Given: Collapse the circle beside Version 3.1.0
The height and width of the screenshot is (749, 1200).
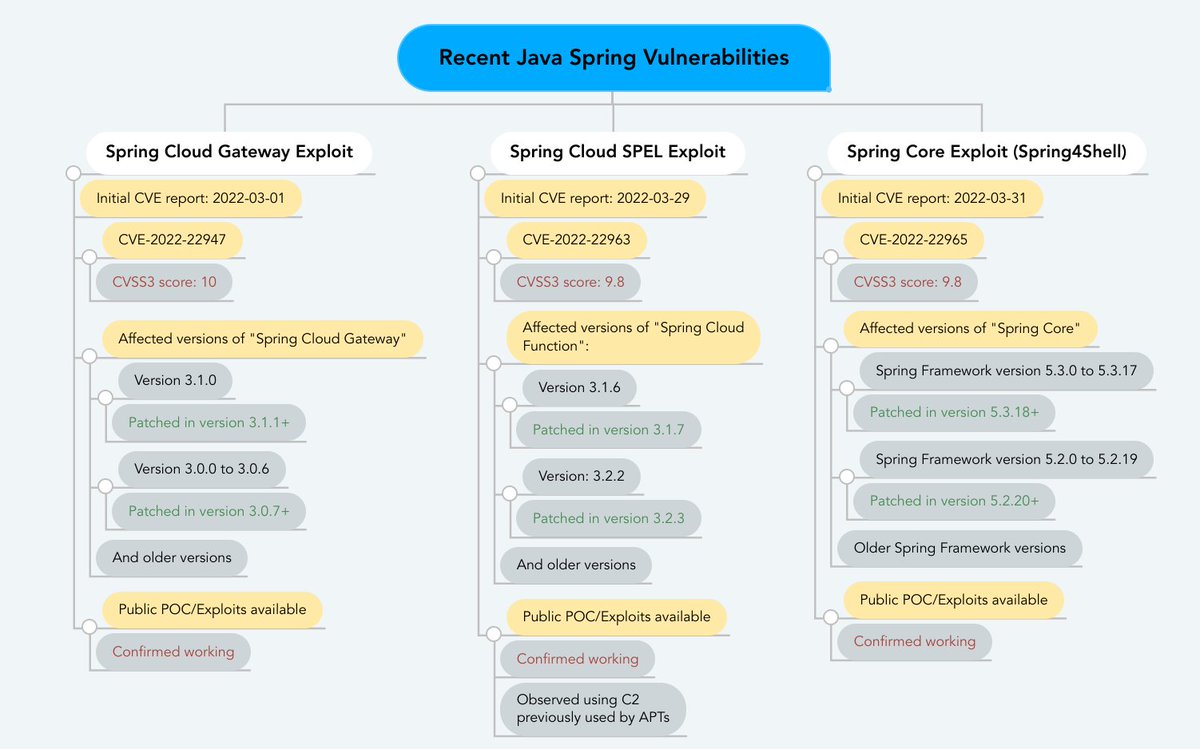Looking at the screenshot, I should click(105, 399).
